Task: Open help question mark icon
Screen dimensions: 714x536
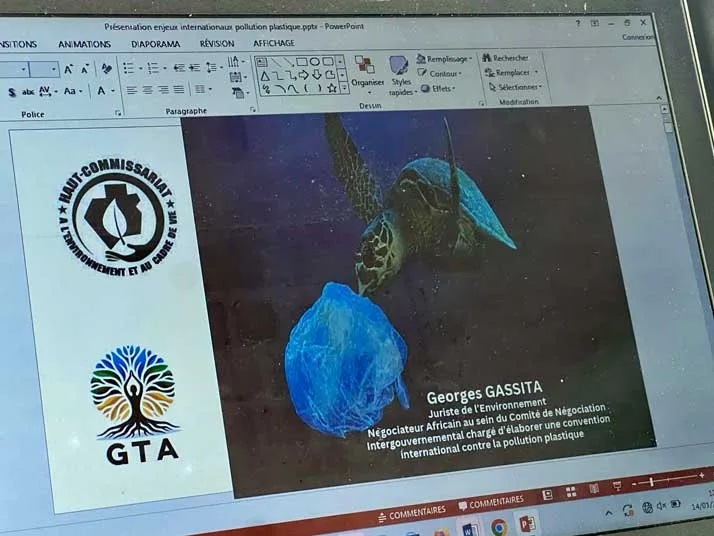Action: pyautogui.click(x=578, y=23)
